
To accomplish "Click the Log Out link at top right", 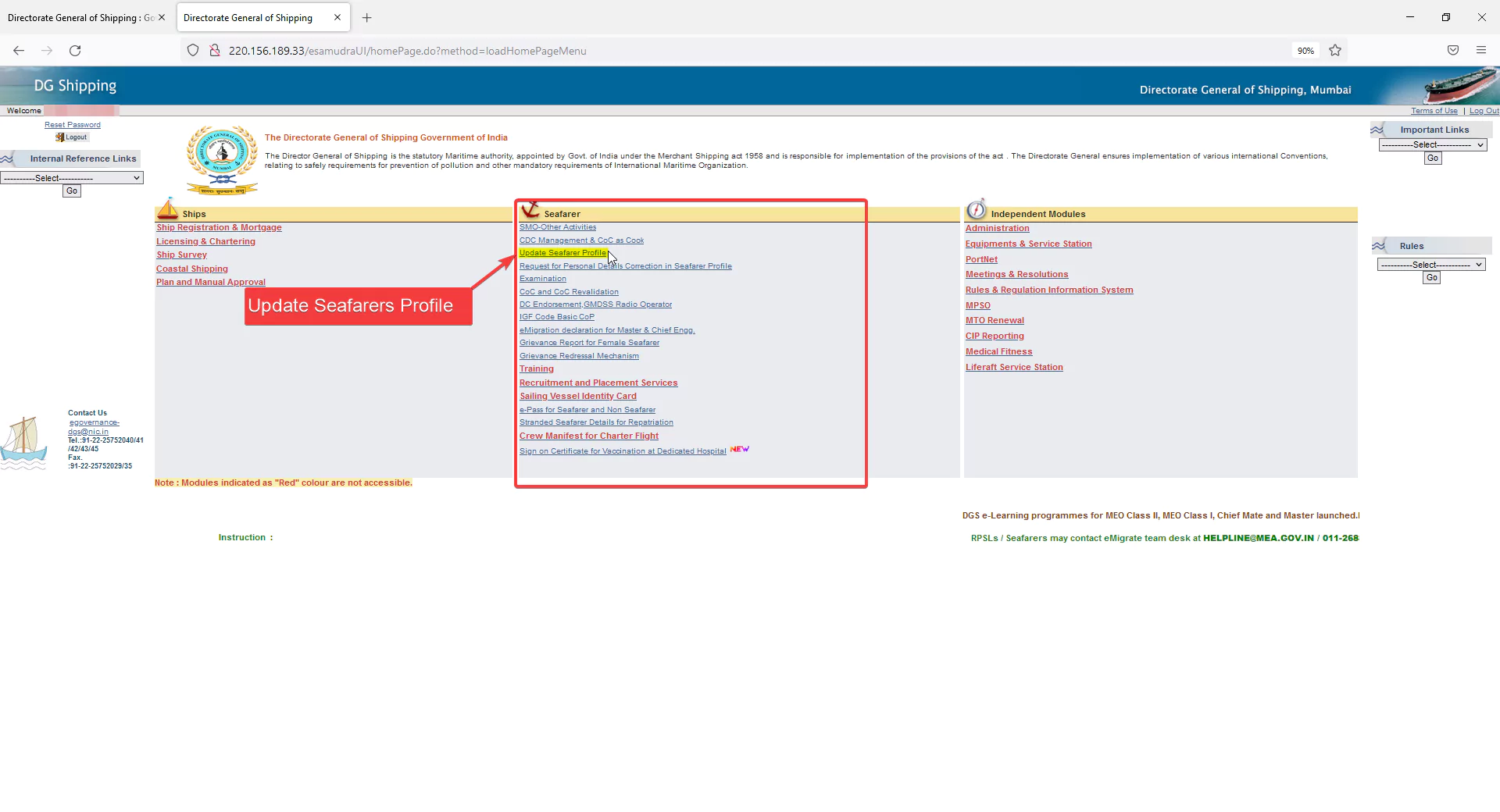I will (x=1484, y=111).
